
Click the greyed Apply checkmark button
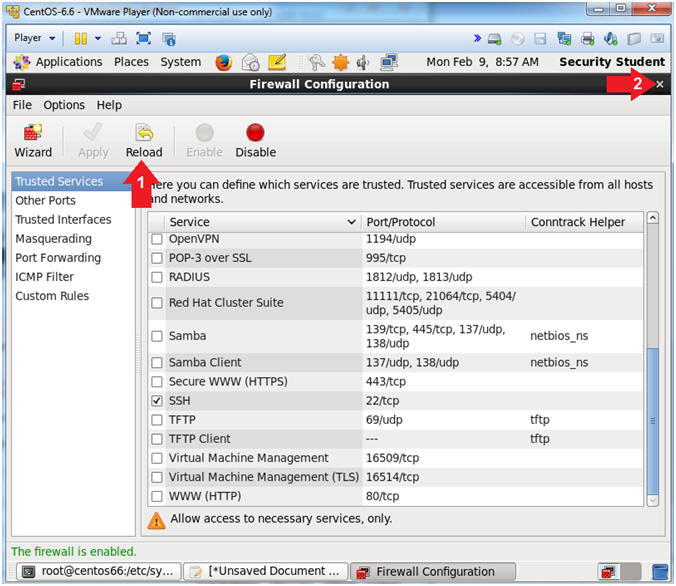[x=93, y=141]
